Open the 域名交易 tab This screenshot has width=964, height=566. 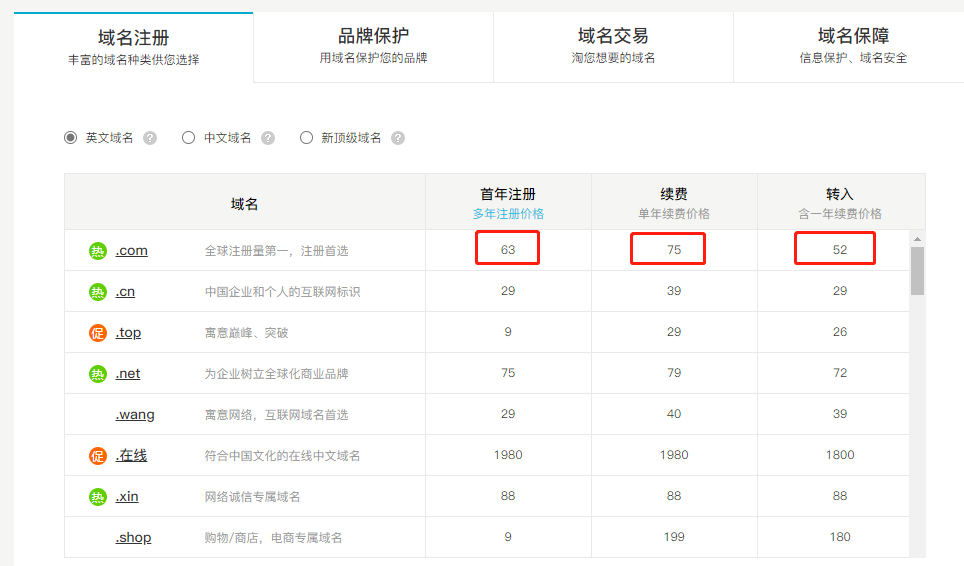613,46
